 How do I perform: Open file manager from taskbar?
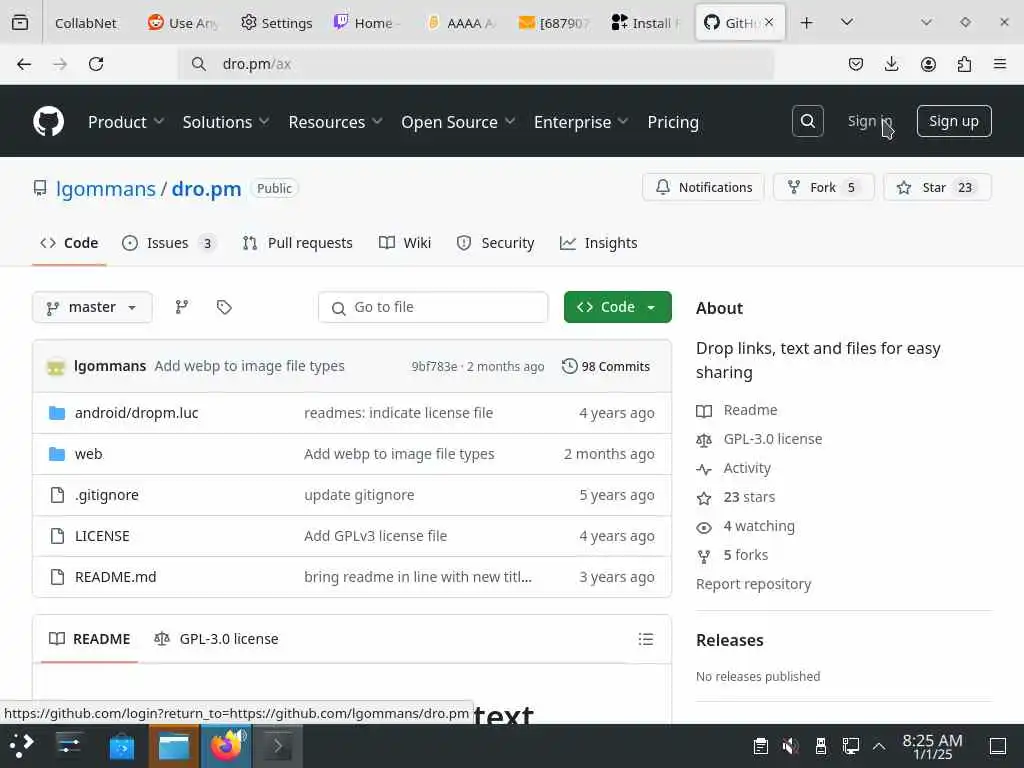[174, 746]
